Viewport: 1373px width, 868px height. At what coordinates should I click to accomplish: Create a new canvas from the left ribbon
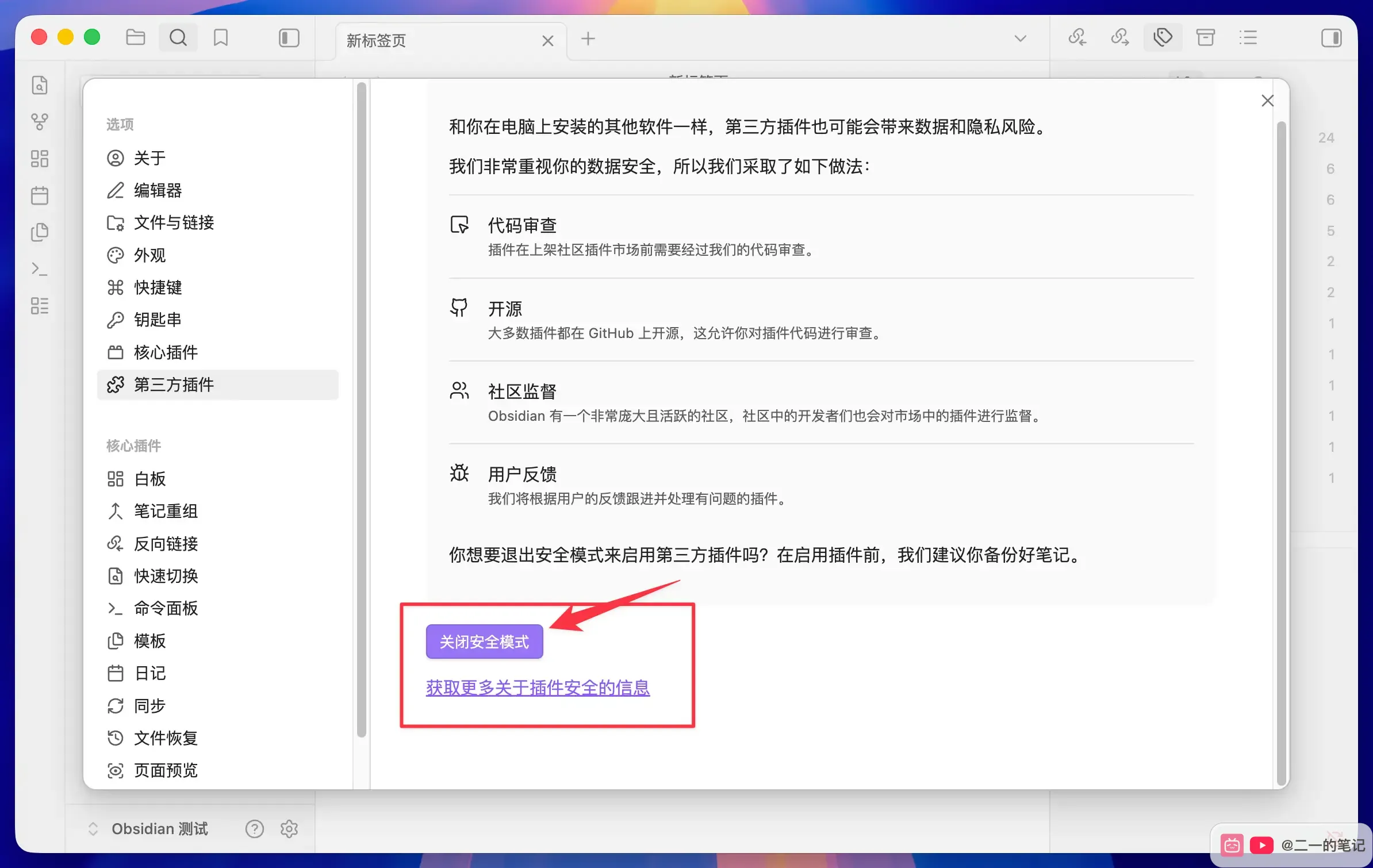[x=40, y=159]
